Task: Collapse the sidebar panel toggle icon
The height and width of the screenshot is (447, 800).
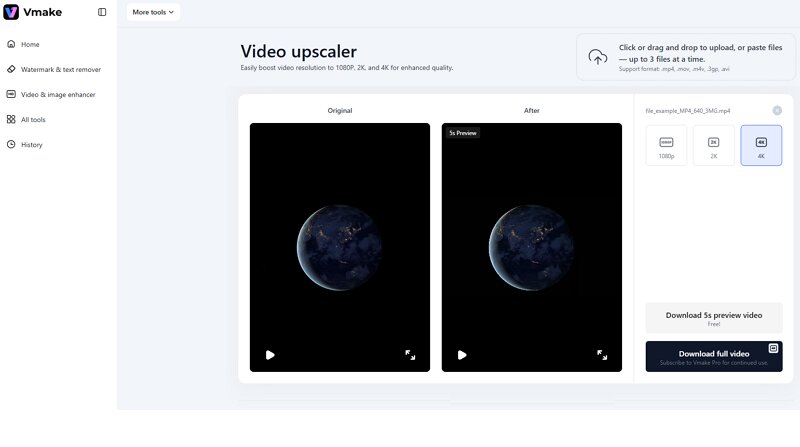Action: pyautogui.click(x=102, y=12)
